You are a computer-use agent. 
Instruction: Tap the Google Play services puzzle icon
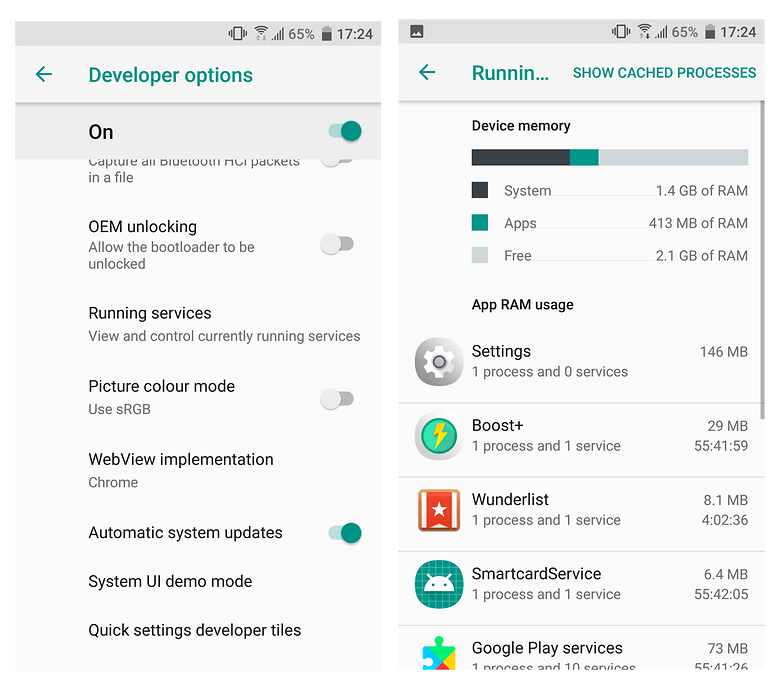pos(439,653)
